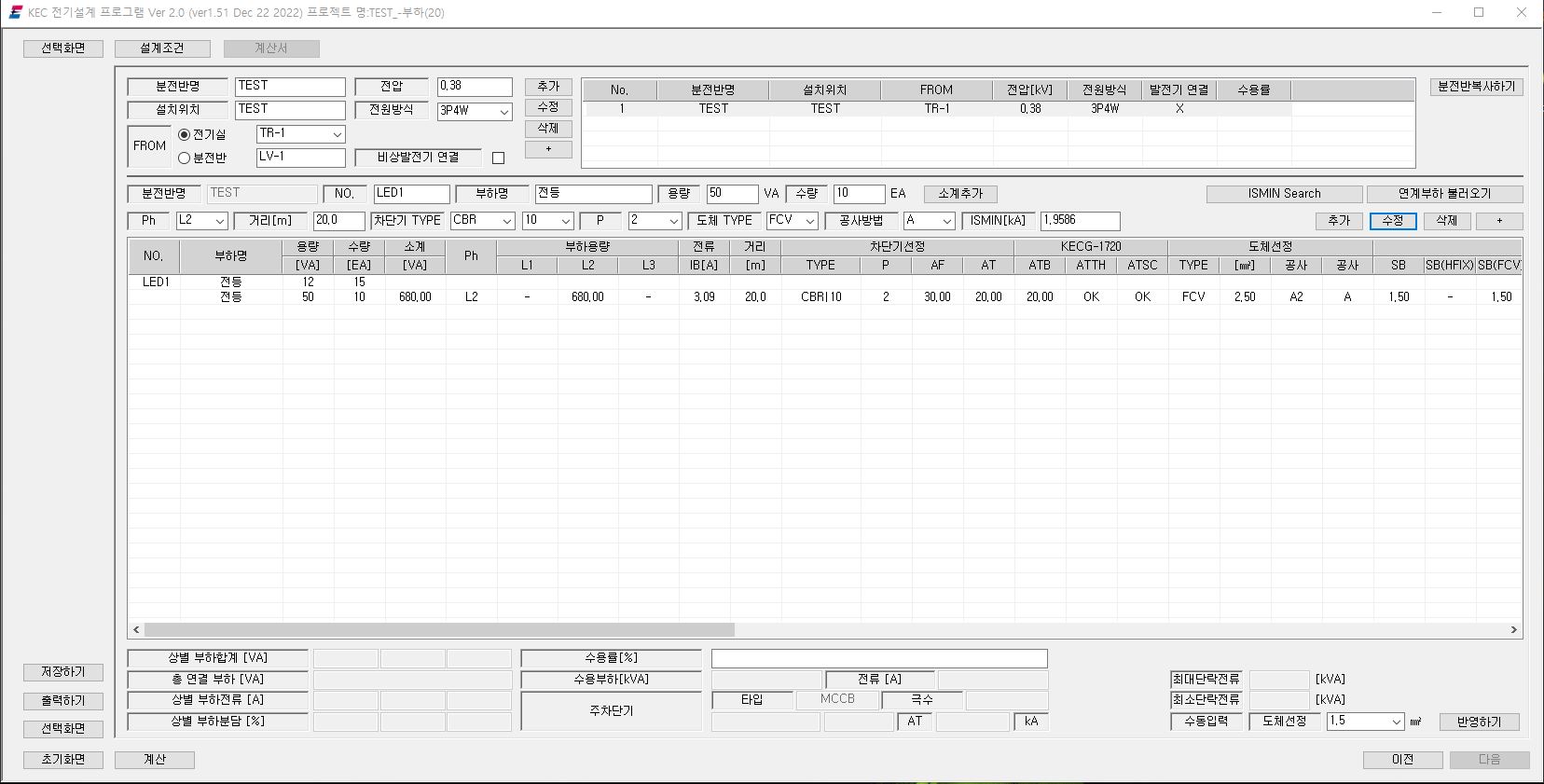1544x784 pixels.
Task: Go to the top 선택화면 tab
Action: pyautogui.click(x=63, y=48)
